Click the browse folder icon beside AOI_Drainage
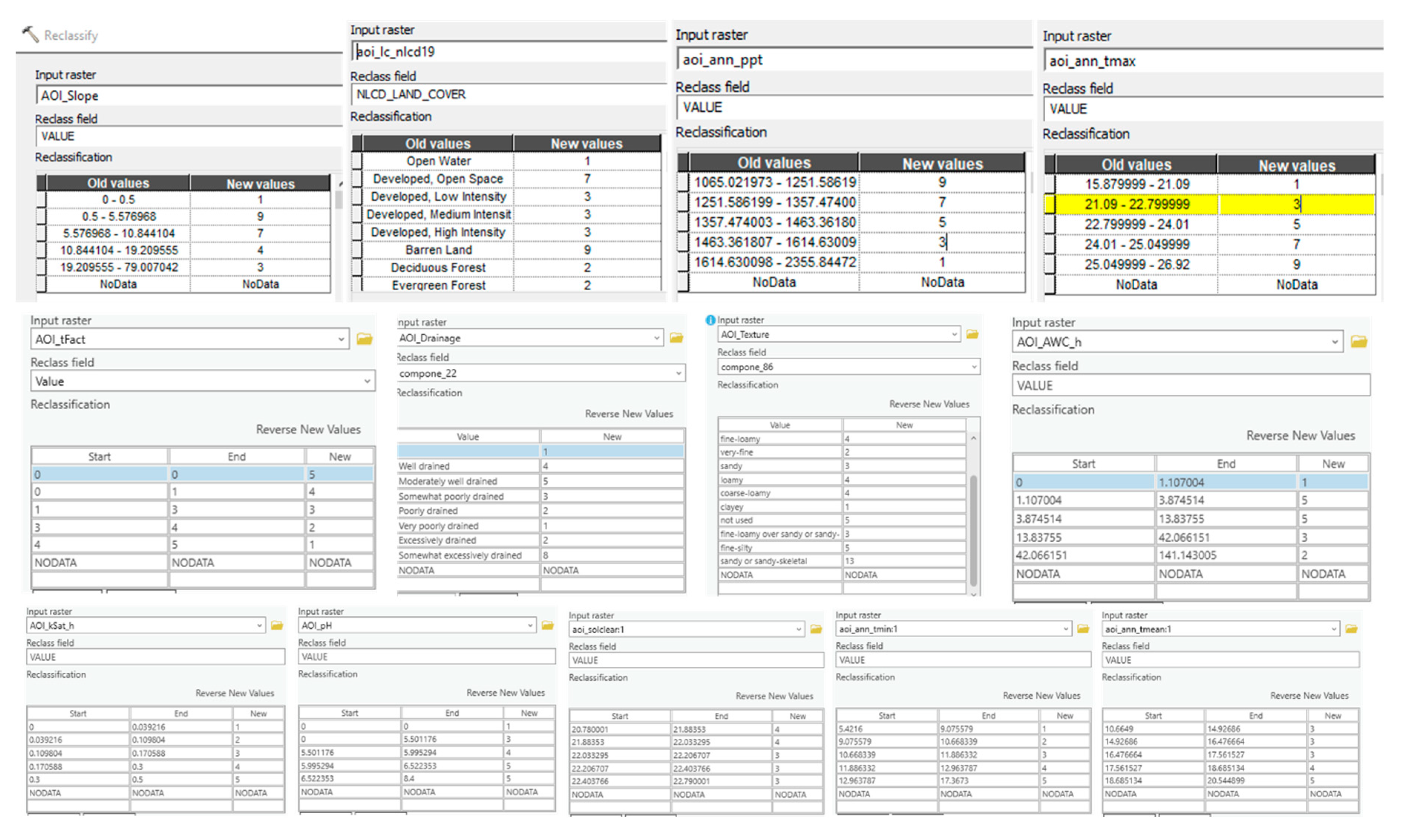 676,338
